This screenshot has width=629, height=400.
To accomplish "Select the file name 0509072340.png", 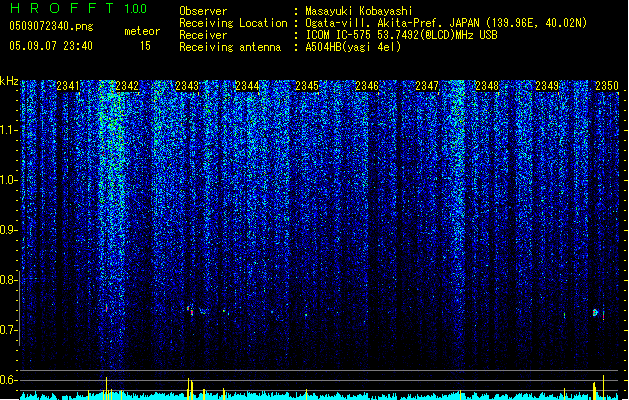I will pyautogui.click(x=51, y=26).
